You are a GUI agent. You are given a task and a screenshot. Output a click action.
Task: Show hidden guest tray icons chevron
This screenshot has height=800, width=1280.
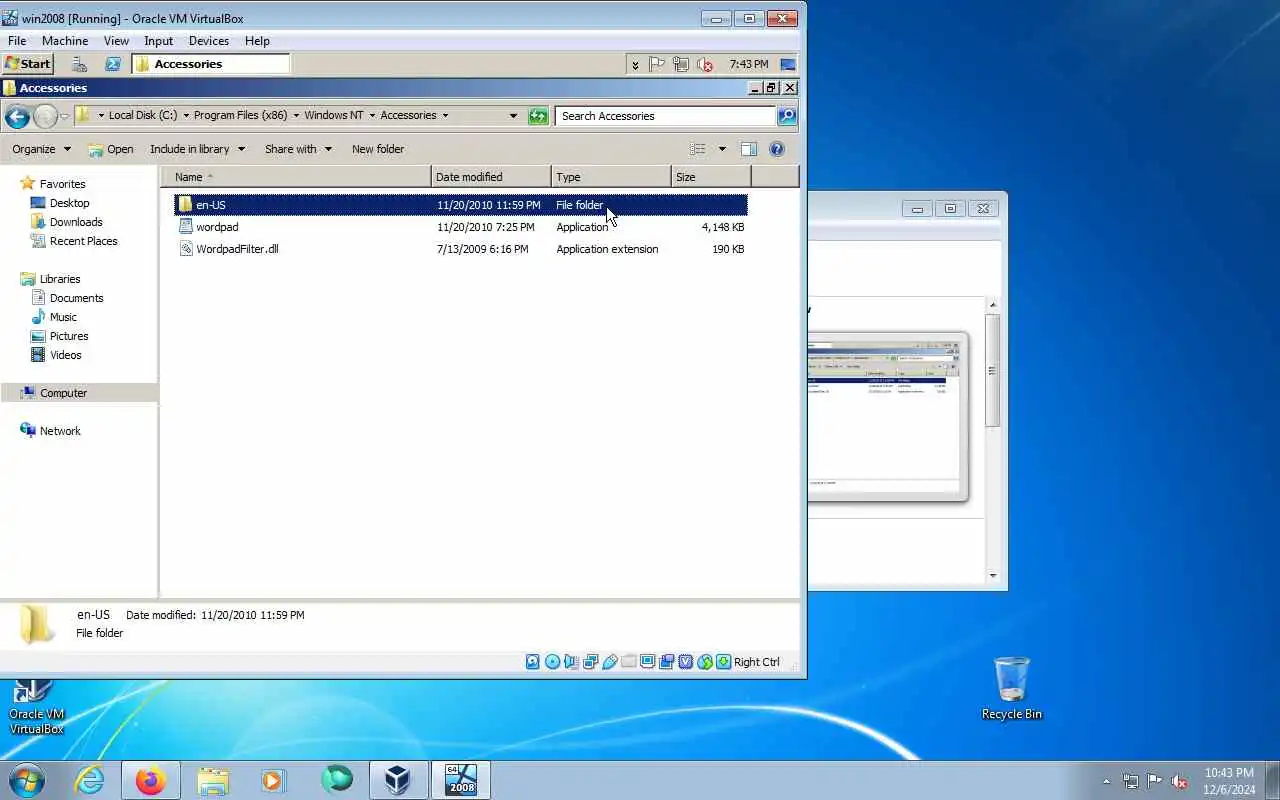[635, 65]
